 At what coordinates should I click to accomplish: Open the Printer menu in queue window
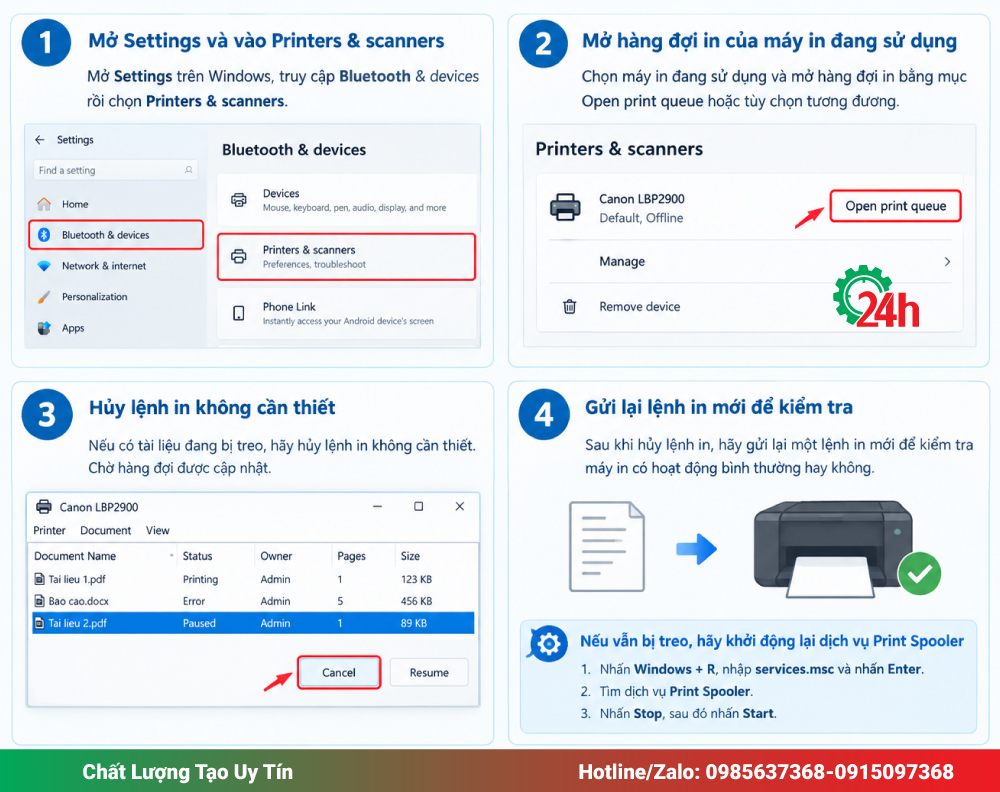49,531
